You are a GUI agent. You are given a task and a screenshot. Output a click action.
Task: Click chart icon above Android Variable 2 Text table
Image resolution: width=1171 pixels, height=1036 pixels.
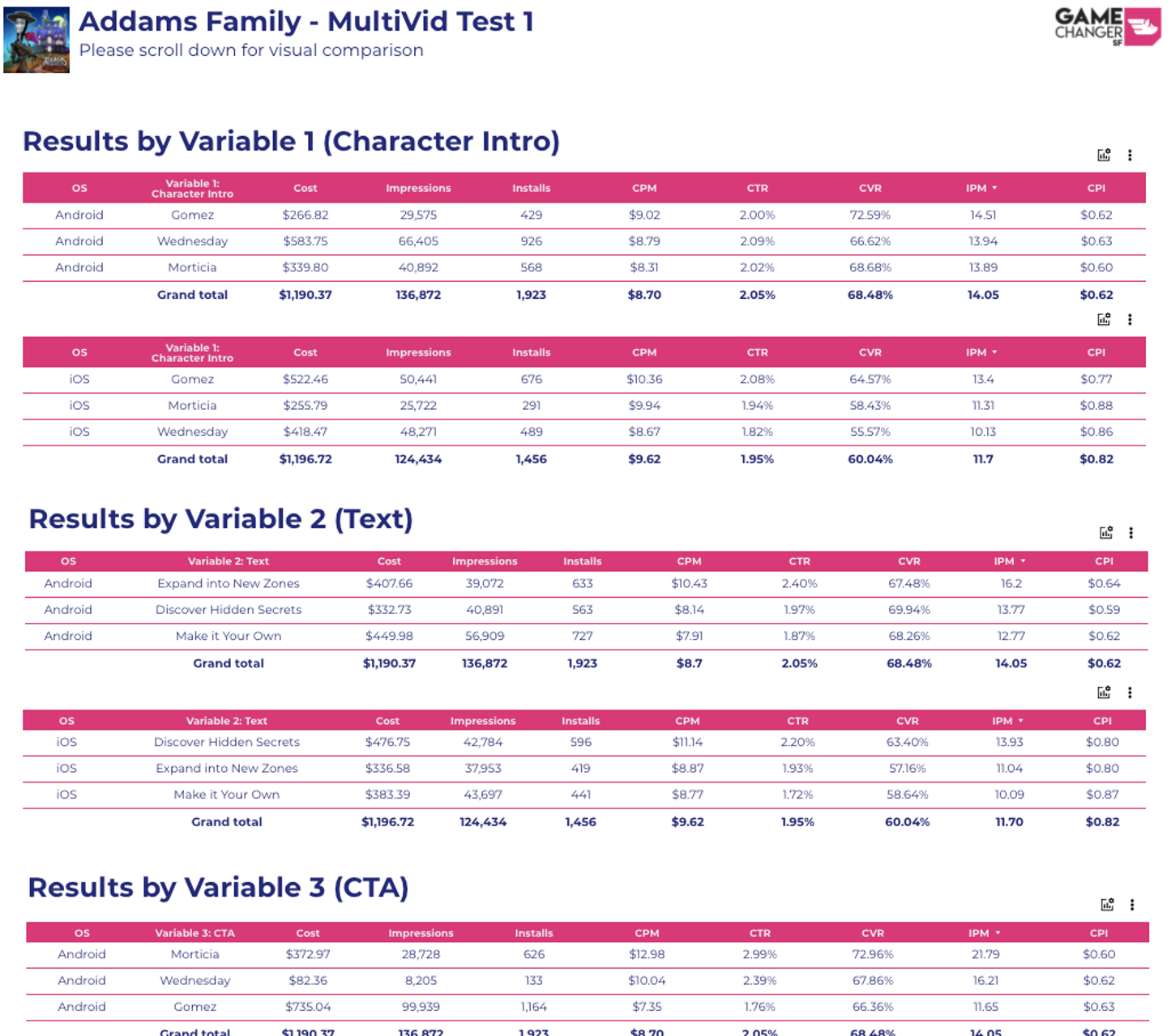pyautogui.click(x=1106, y=532)
